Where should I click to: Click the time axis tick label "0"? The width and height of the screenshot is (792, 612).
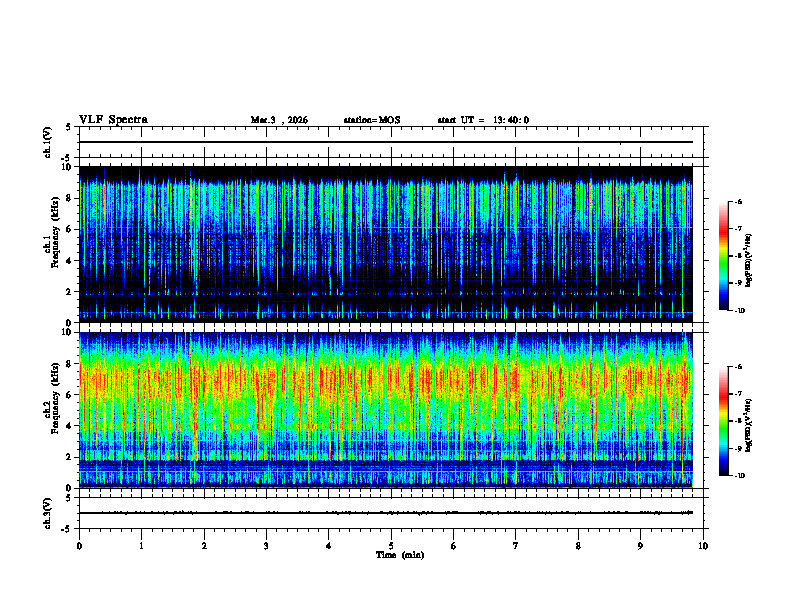79,546
